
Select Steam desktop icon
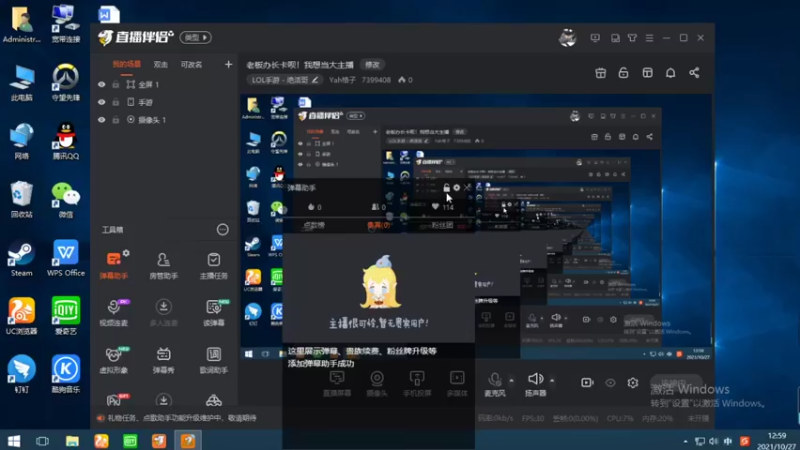(x=21, y=259)
